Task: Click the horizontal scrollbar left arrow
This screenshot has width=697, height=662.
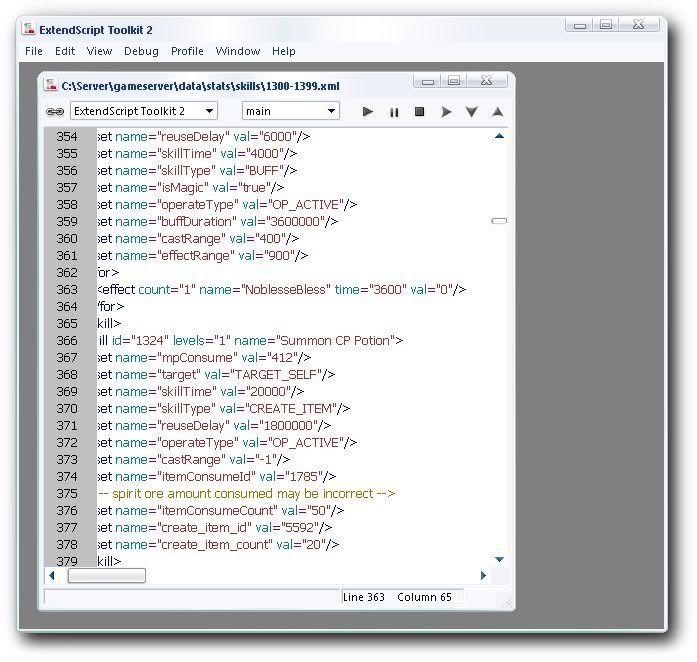Action: click(x=52, y=575)
